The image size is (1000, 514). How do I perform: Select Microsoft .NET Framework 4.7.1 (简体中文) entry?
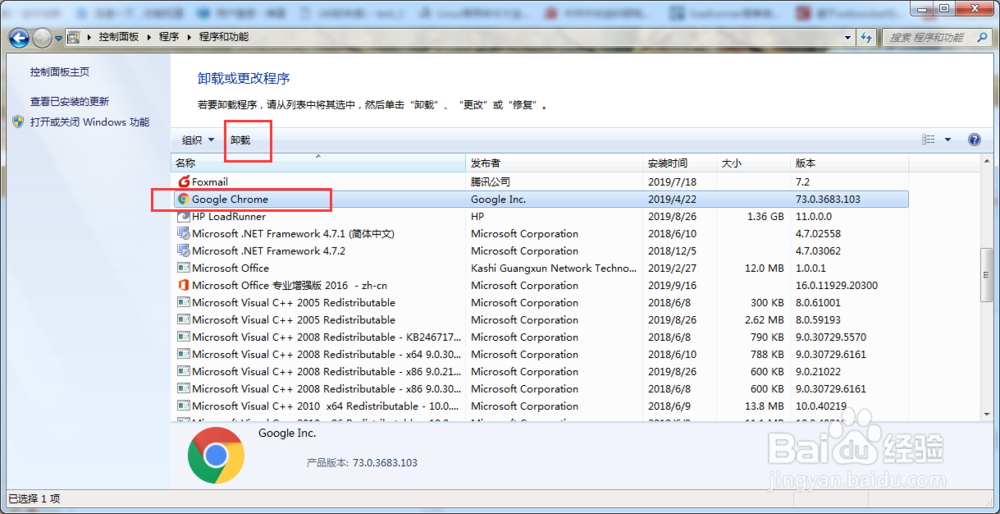click(293, 233)
